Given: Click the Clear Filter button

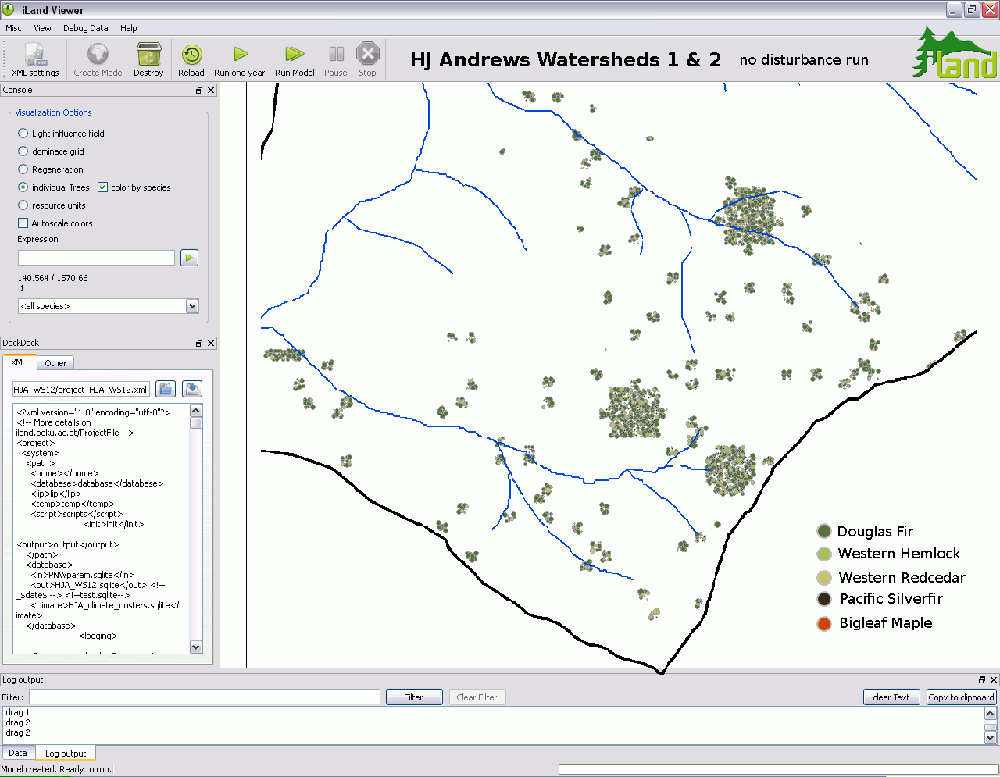Looking at the screenshot, I should pyautogui.click(x=477, y=697).
